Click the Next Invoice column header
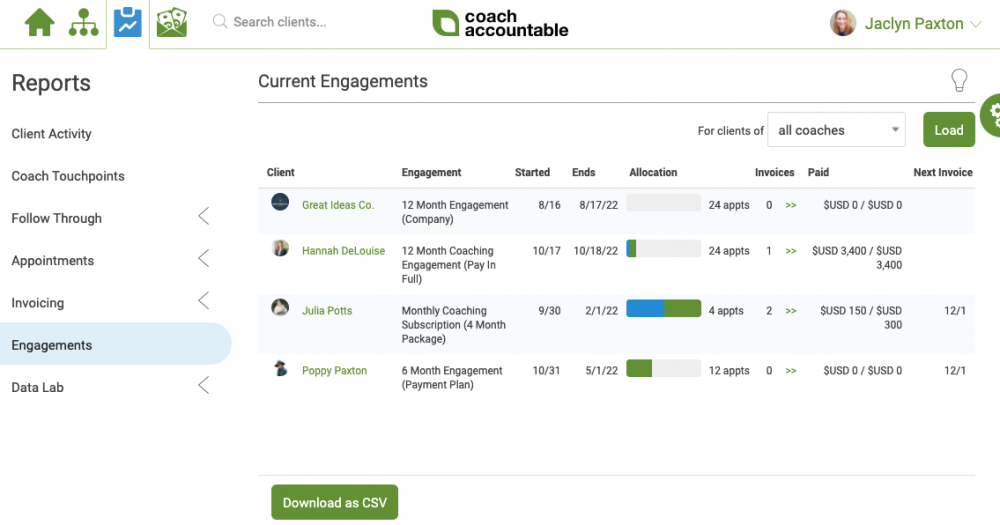Screen dimensions: 1000x525 (x=943, y=172)
